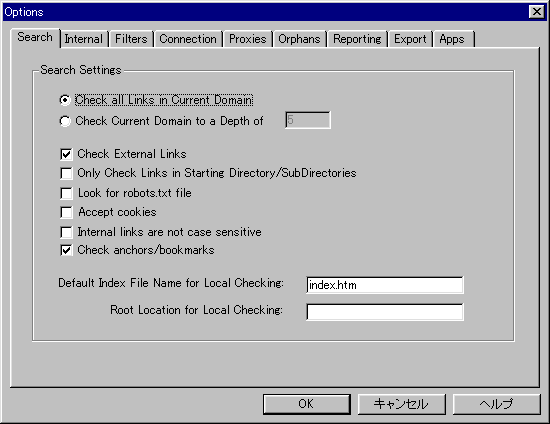Focus the Root Location for Local Checking field
Screen dimensions: 550x424
click(385, 312)
